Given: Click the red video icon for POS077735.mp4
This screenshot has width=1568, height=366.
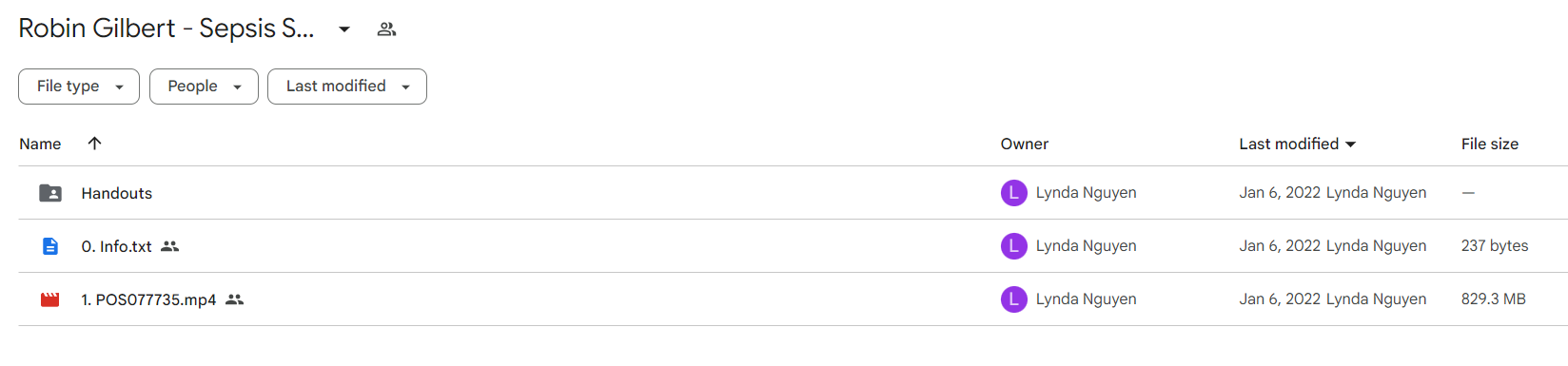Looking at the screenshot, I should (50, 299).
